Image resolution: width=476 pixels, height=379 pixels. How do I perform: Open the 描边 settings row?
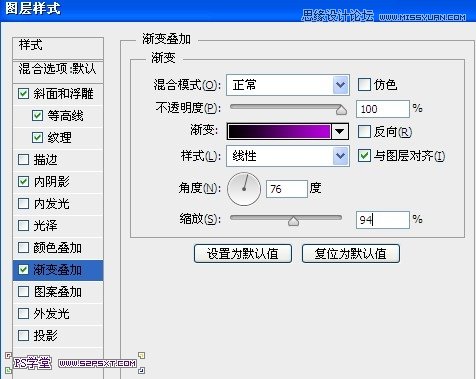click(x=58, y=160)
